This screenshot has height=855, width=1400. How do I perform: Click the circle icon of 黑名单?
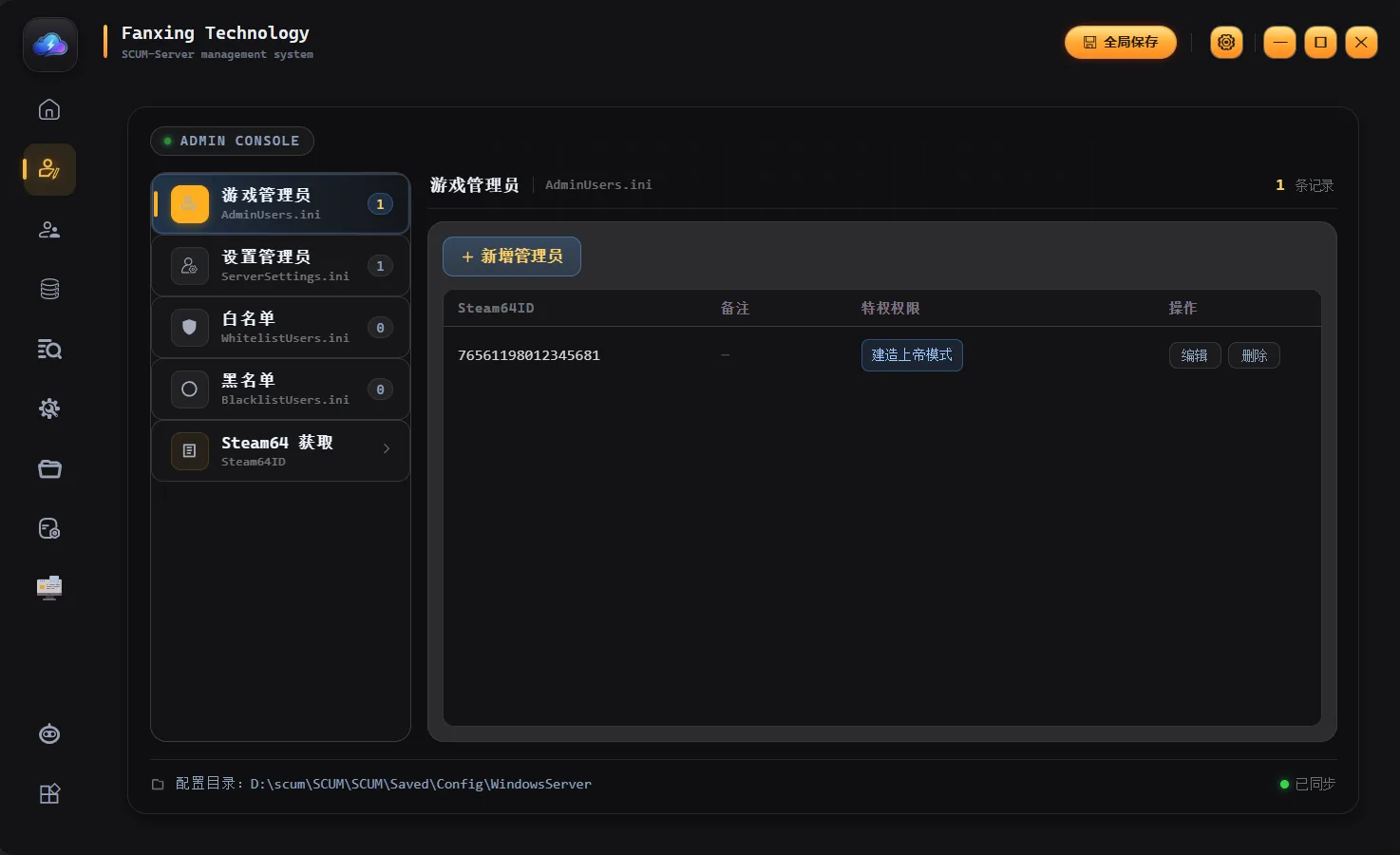tap(189, 389)
